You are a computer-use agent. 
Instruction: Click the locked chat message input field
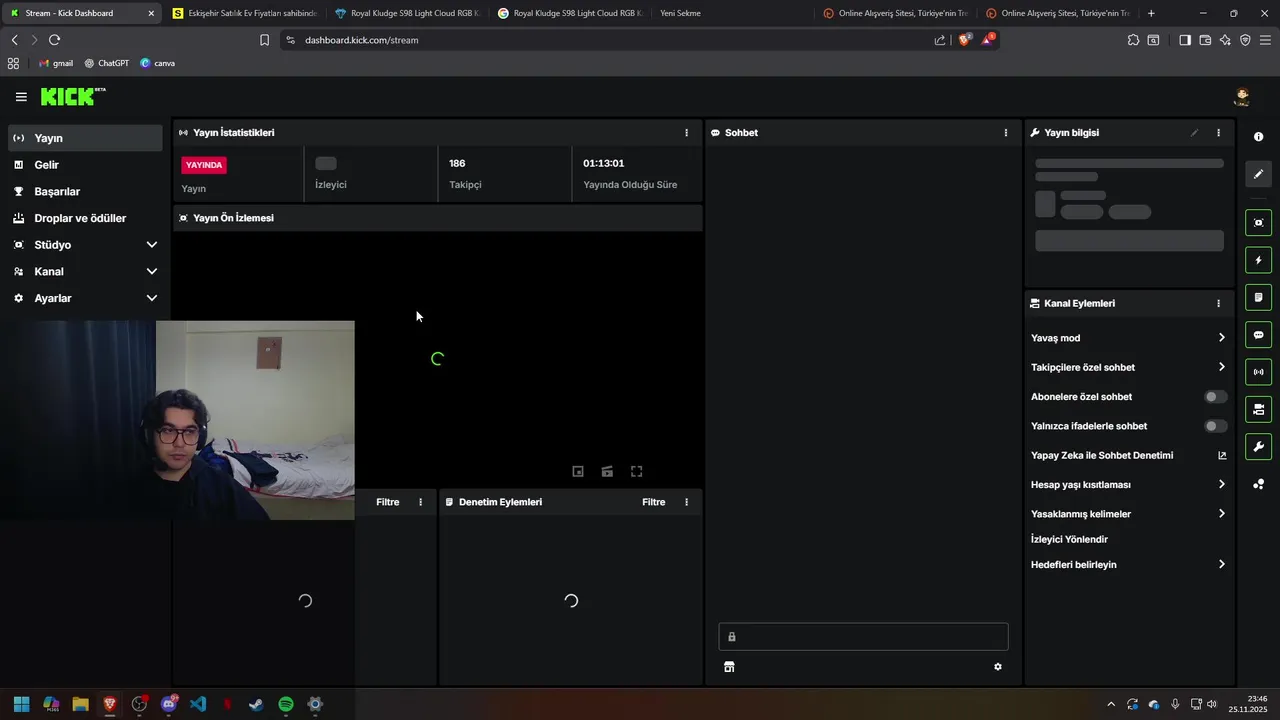(863, 637)
